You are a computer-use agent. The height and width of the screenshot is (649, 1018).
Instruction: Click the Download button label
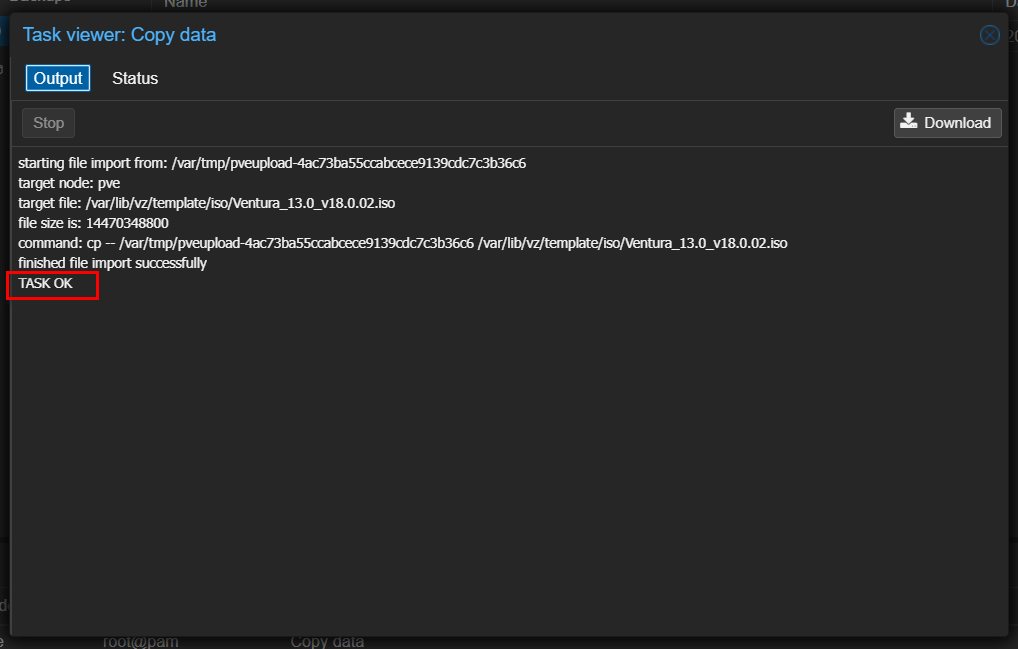pyautogui.click(x=957, y=123)
